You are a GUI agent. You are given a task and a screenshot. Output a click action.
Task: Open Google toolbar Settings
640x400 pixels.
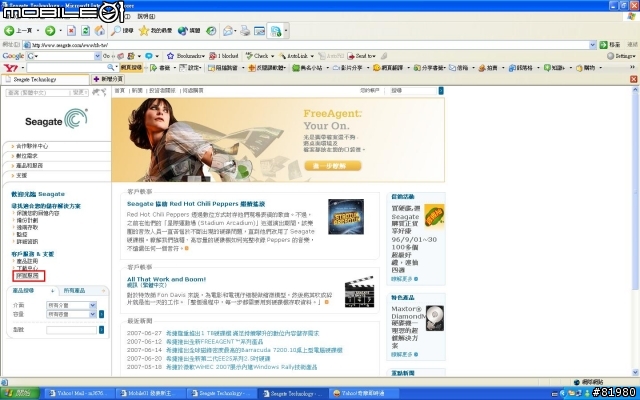tap(621, 56)
